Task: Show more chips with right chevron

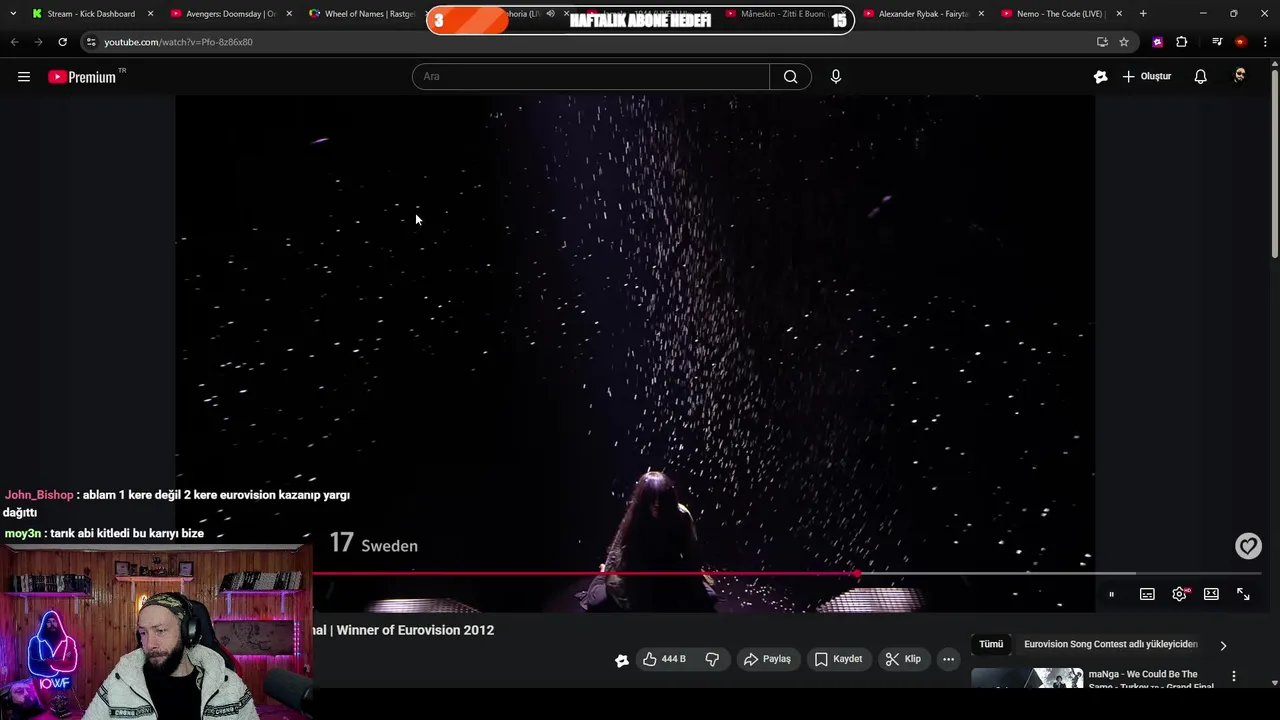Action: point(1223,646)
